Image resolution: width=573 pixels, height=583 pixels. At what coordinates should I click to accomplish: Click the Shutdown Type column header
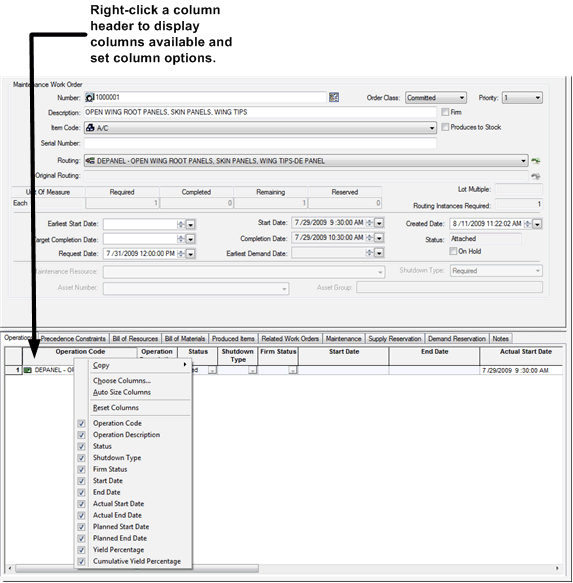238,356
